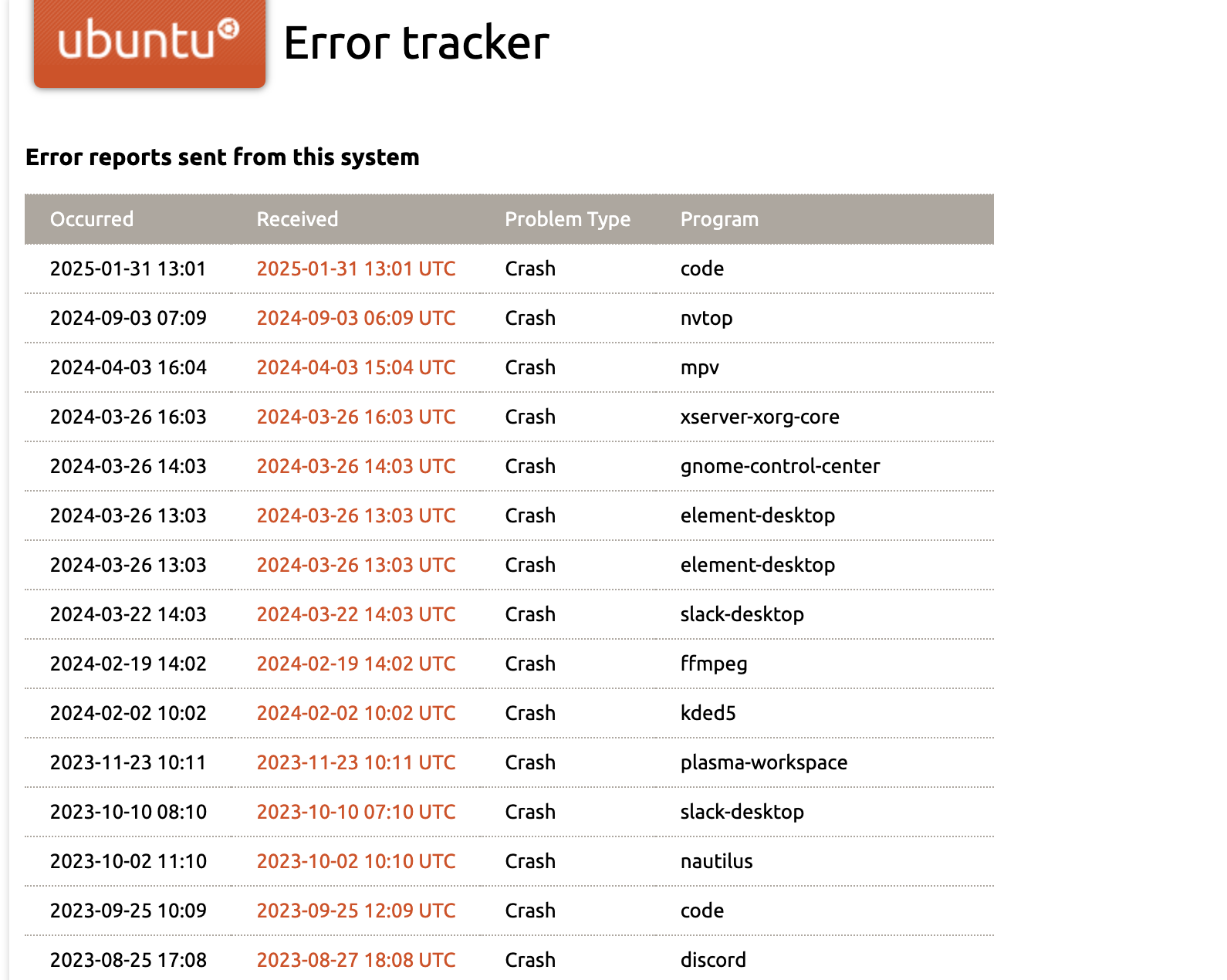This screenshot has width=1227, height=980.
Task: Click the Ubuntu logo
Action: 150,42
